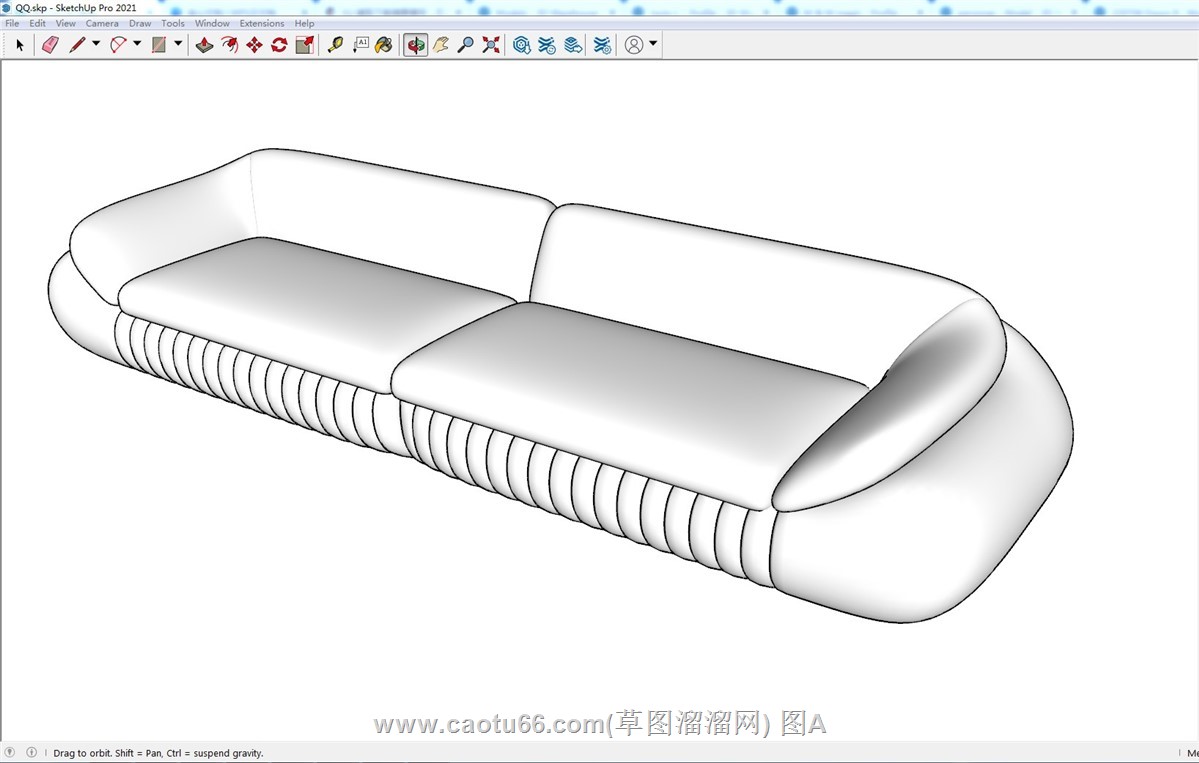The height and width of the screenshot is (763, 1199).
Task: Open the Camera menu
Action: (102, 23)
